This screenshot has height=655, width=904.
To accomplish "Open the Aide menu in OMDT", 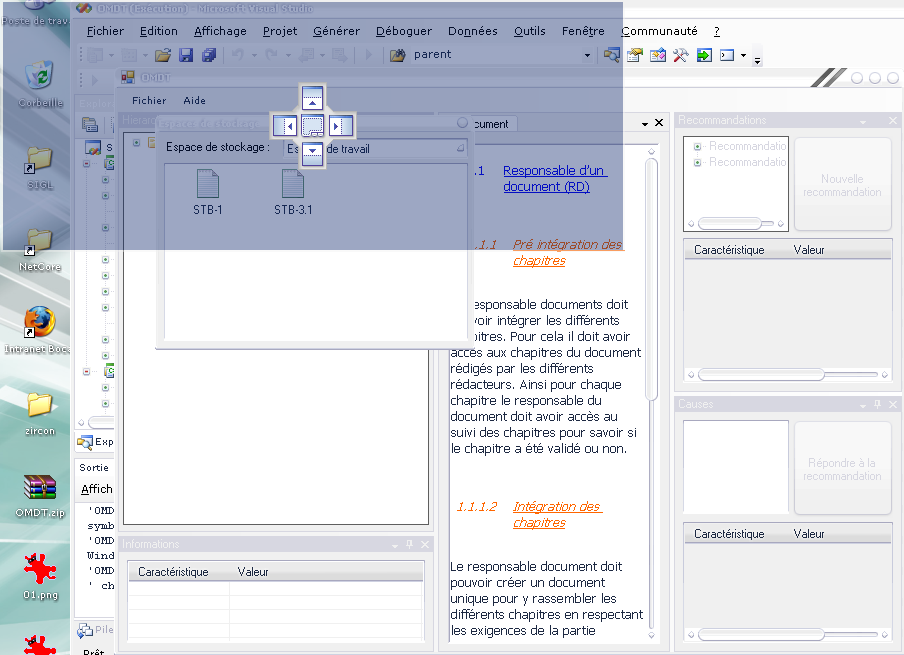I will [194, 100].
